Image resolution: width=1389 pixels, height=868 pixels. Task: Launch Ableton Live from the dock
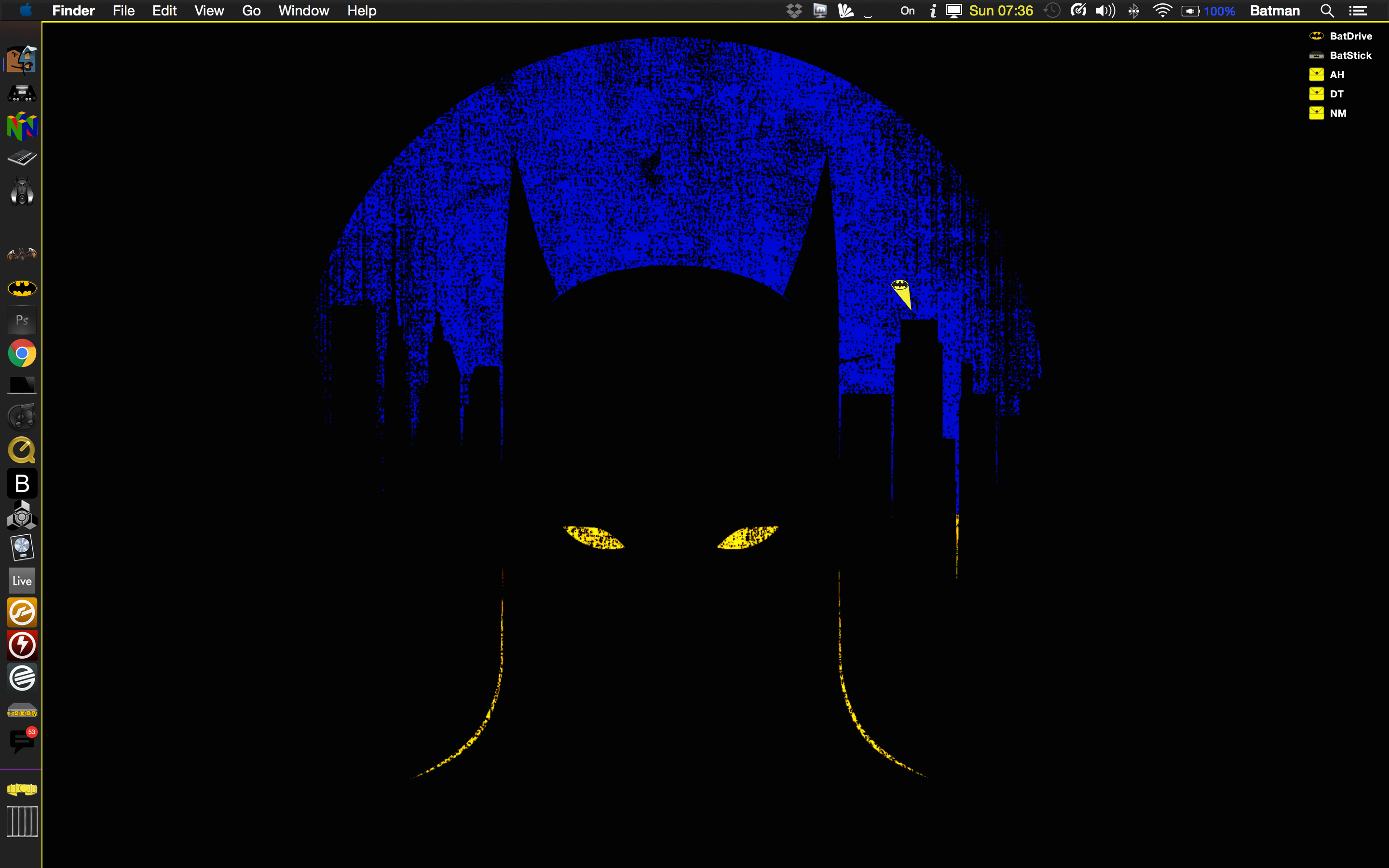tap(22, 581)
